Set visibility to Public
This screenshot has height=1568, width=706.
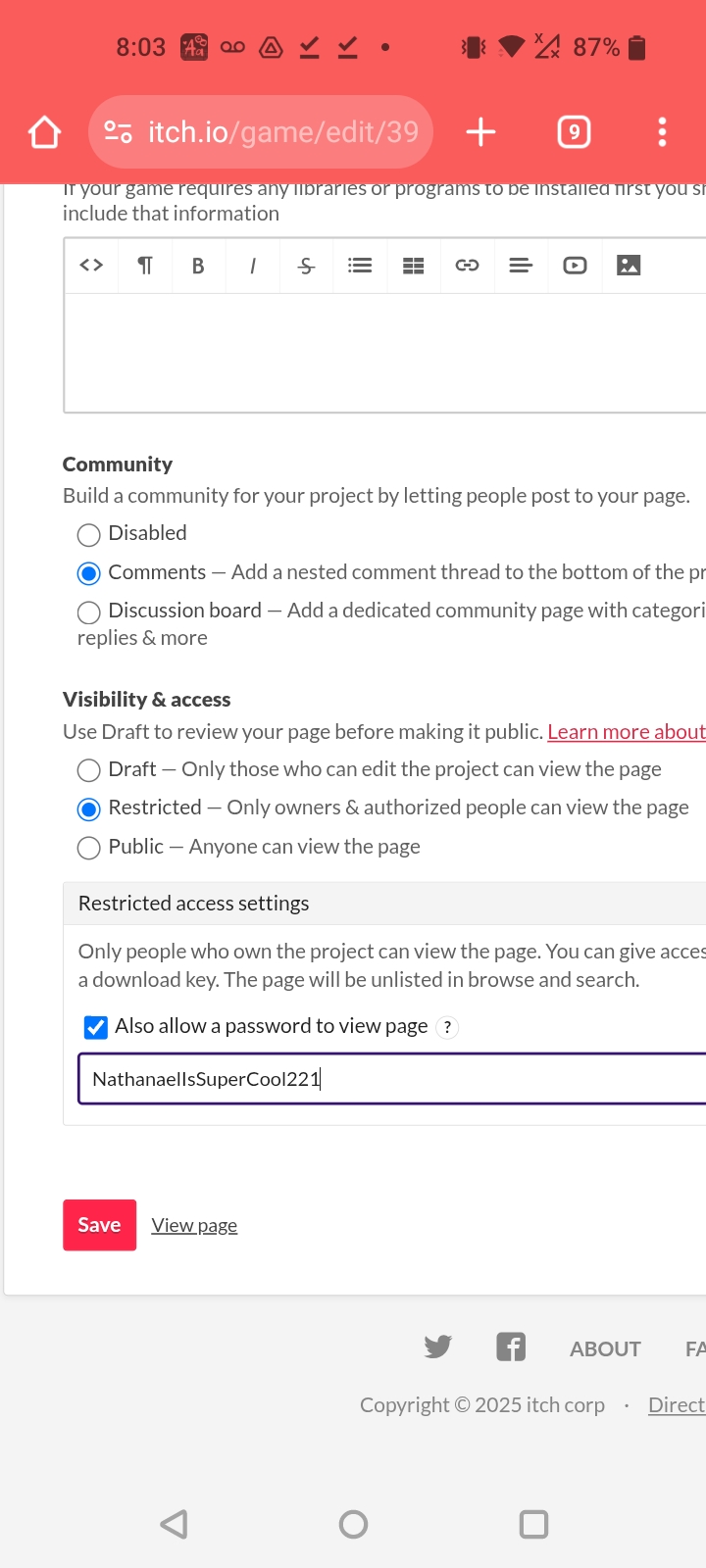pyautogui.click(x=89, y=848)
